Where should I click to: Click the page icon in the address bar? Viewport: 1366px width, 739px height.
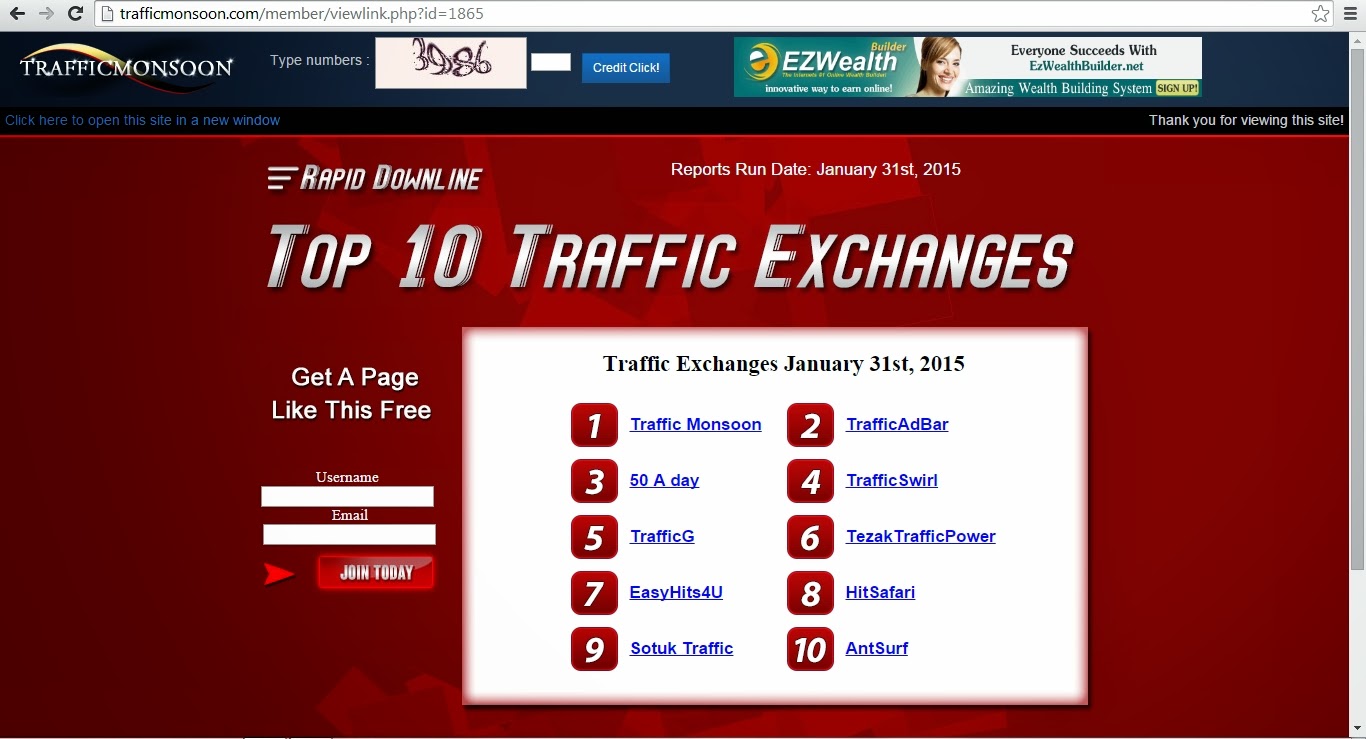point(108,14)
